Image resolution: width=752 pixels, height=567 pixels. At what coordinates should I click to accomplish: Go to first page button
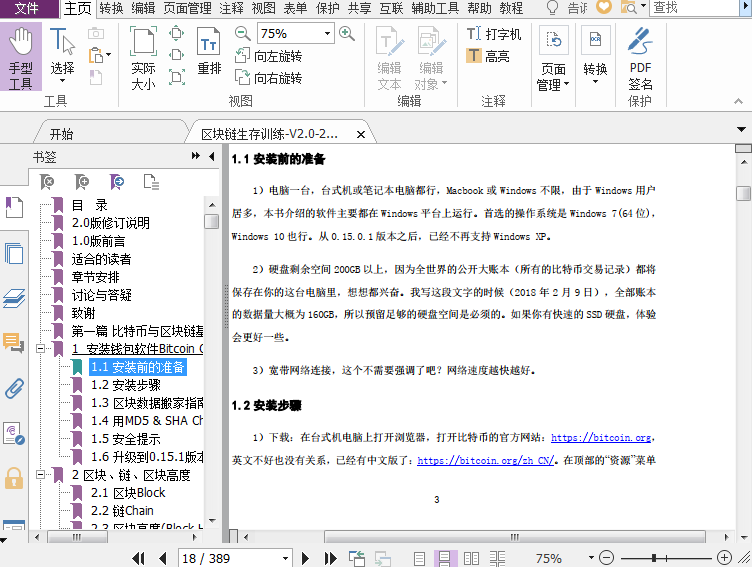pyautogui.click(x=138, y=558)
